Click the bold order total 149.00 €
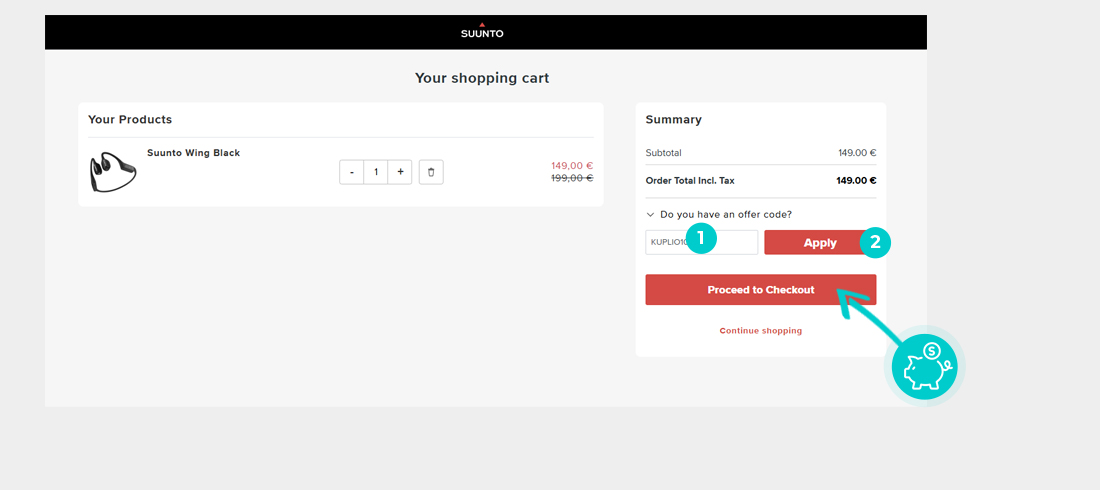Viewport: 1100px width, 490px height. coord(856,180)
